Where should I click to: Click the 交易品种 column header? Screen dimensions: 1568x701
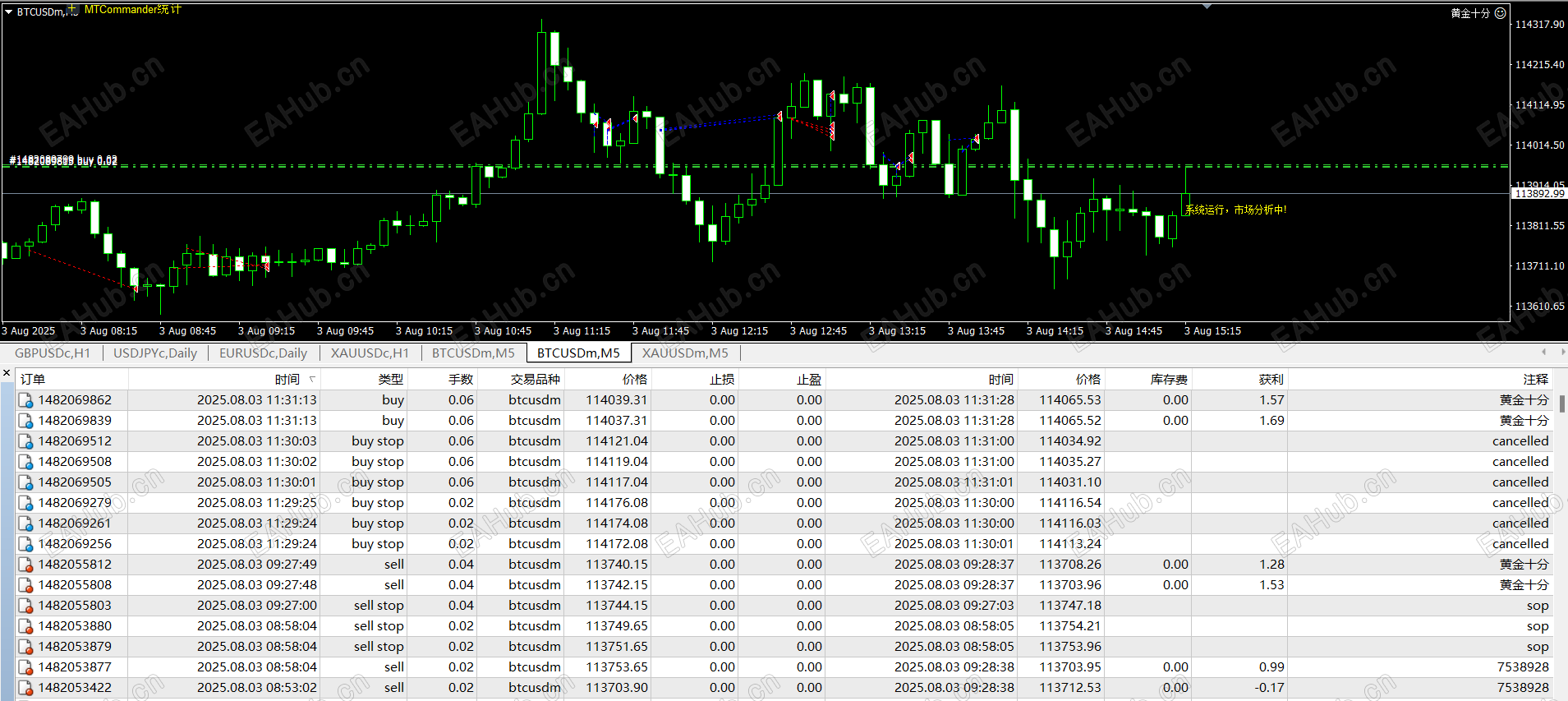[521, 379]
